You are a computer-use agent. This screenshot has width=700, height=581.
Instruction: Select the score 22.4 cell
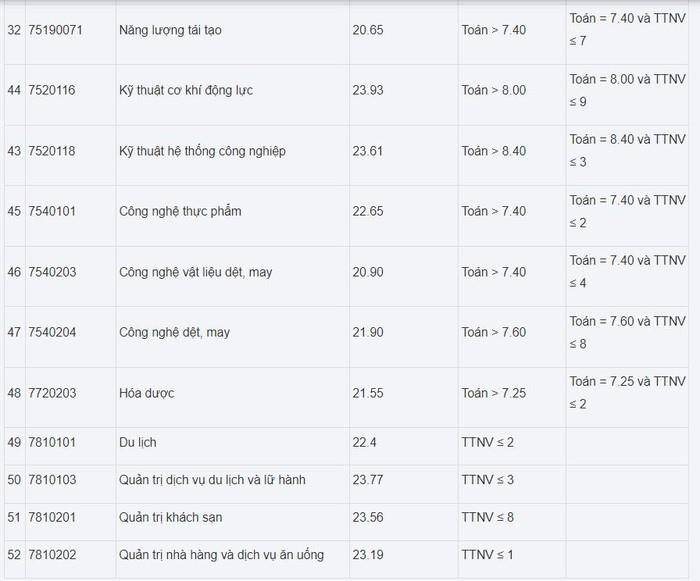366,442
